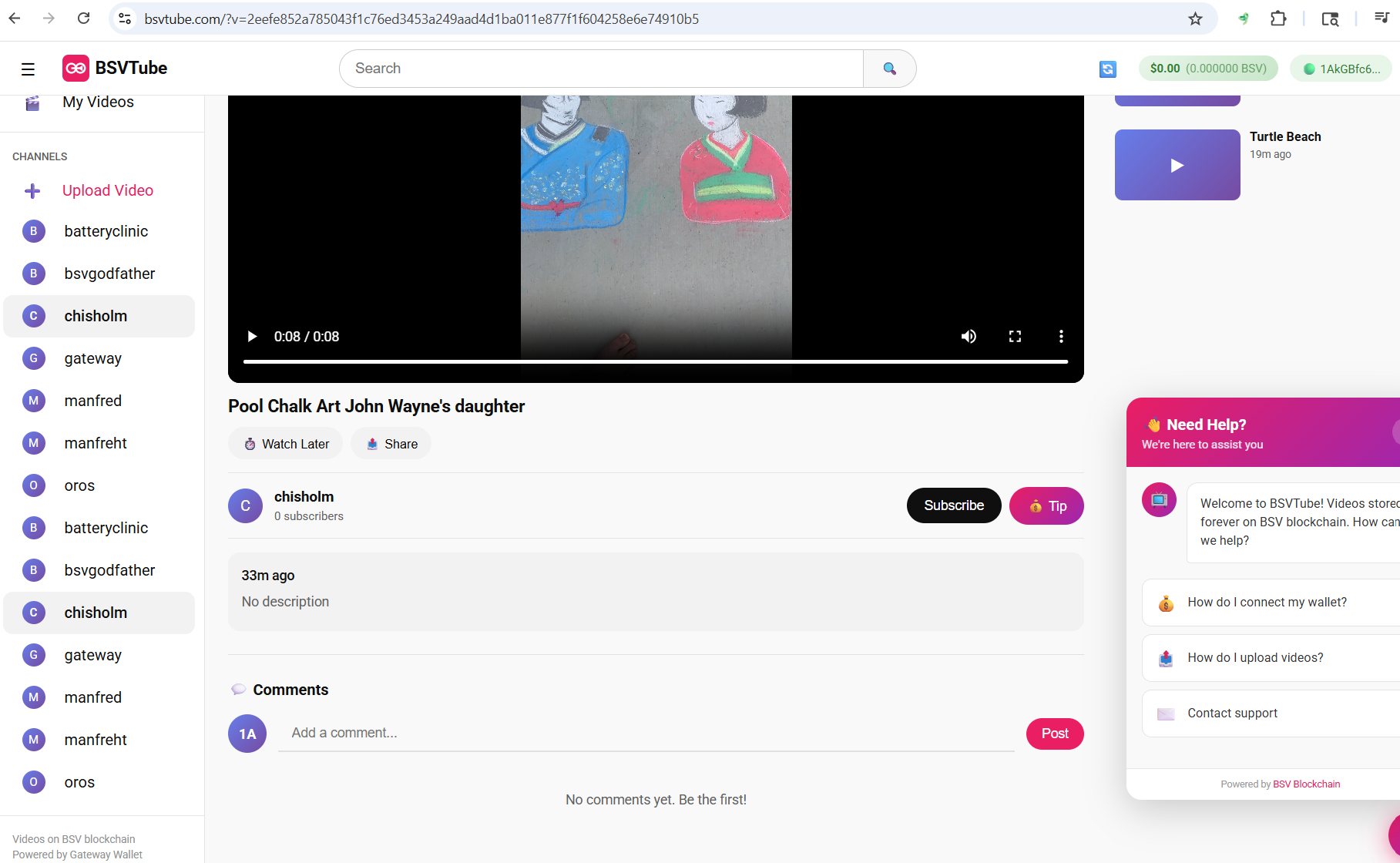Click the 1A commenter avatar
The image size is (1400, 863).
click(x=247, y=734)
